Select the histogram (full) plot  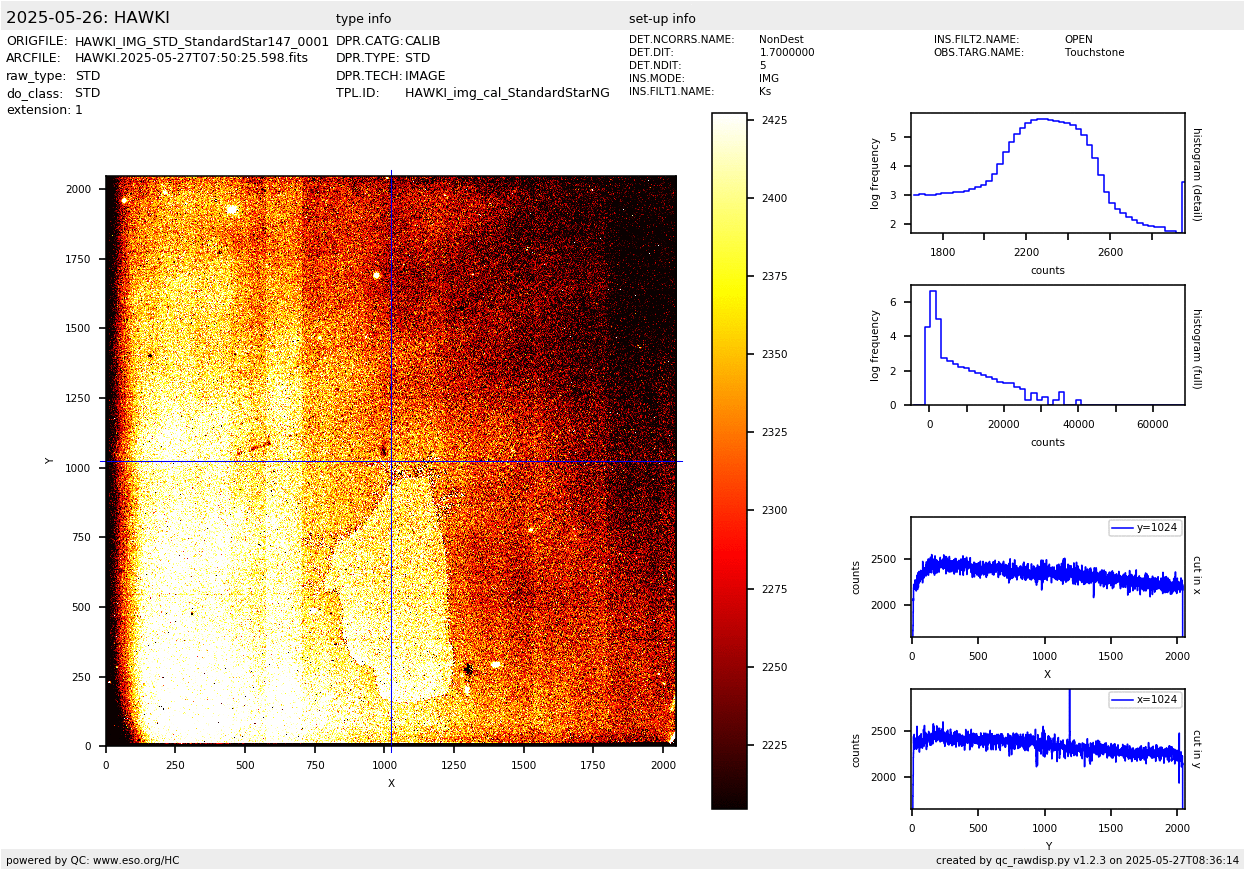tap(1047, 344)
